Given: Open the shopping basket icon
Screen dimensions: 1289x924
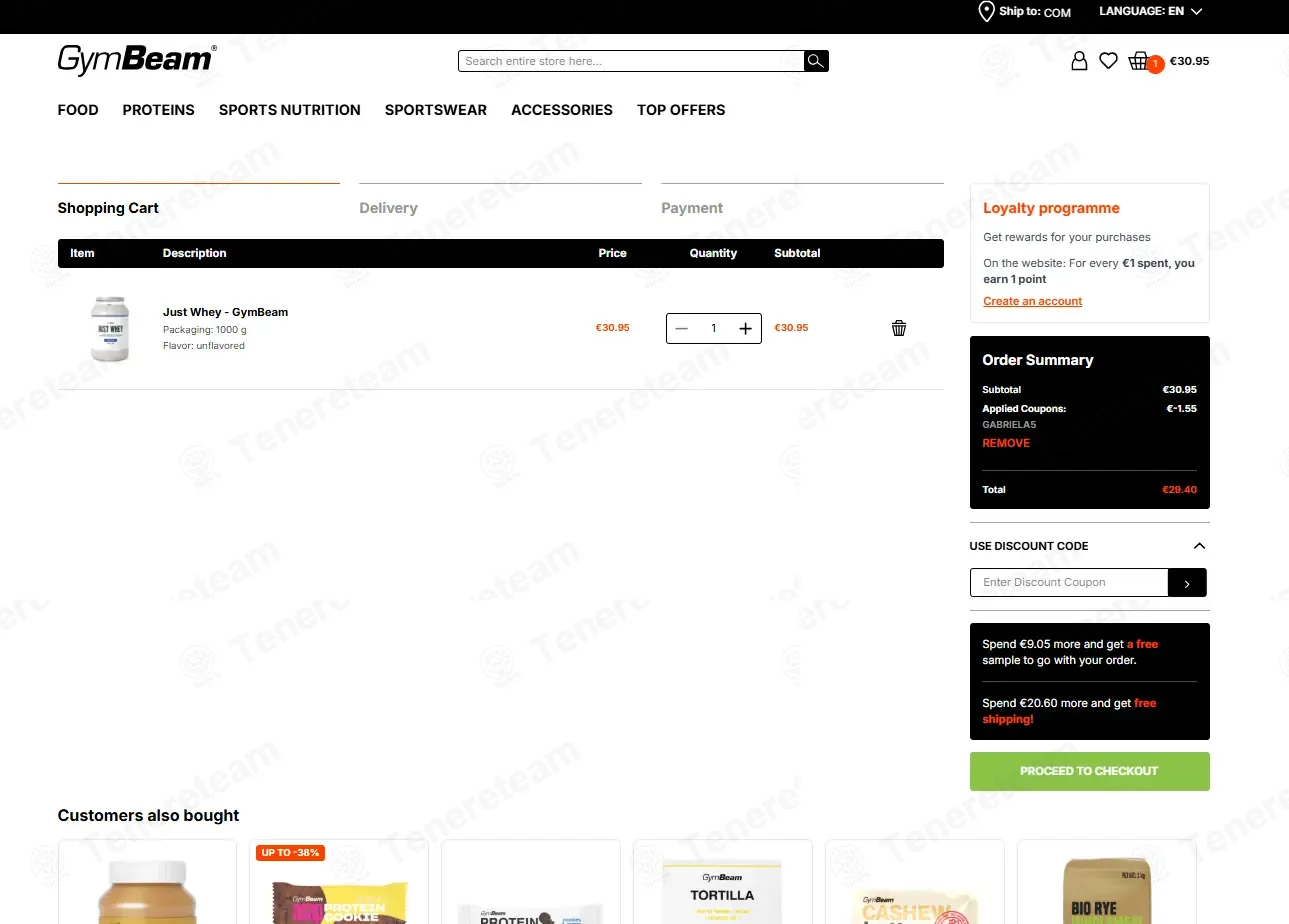Looking at the screenshot, I should [1139, 61].
